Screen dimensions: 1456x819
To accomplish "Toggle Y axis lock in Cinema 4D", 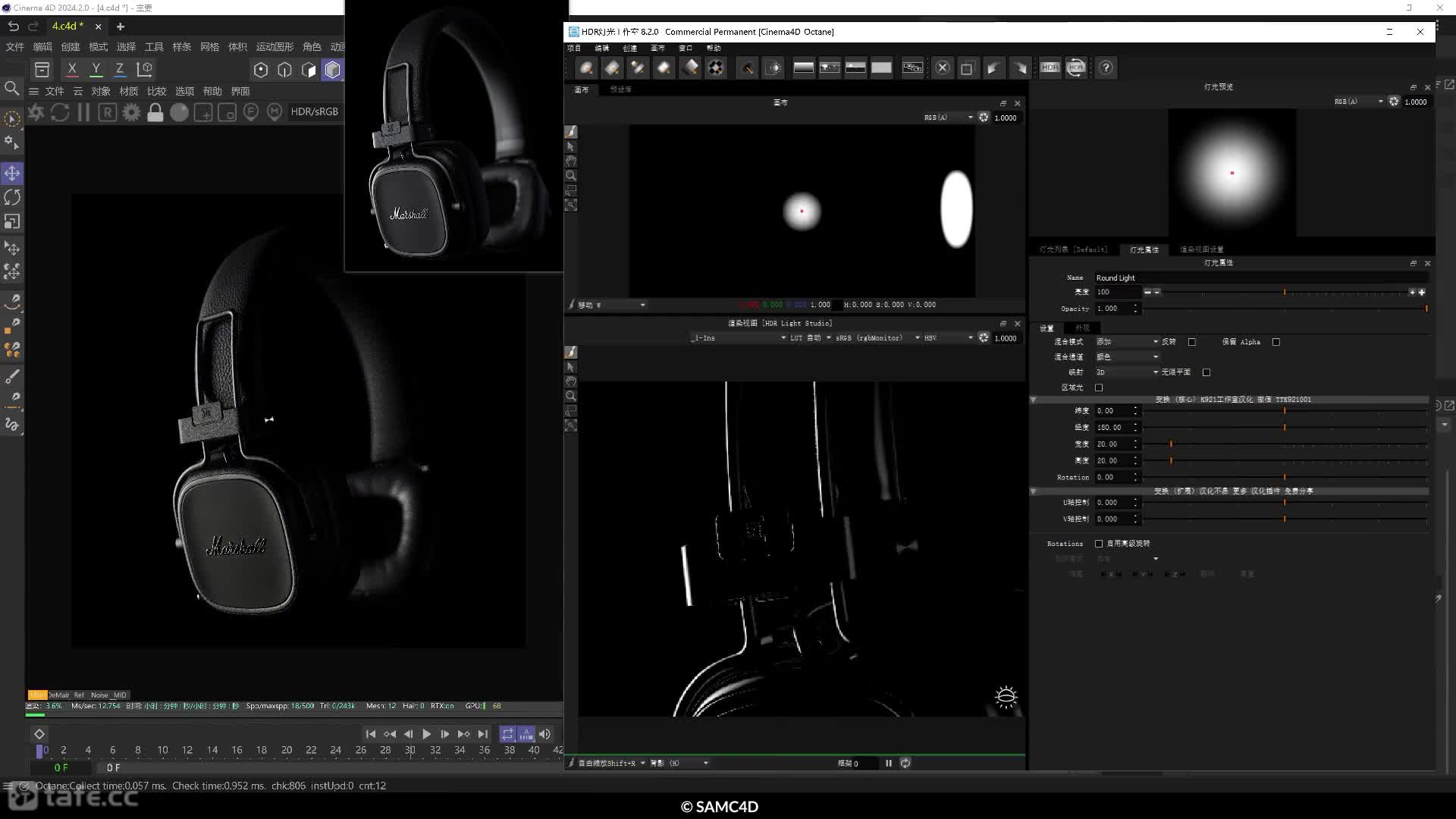I will click(x=96, y=69).
